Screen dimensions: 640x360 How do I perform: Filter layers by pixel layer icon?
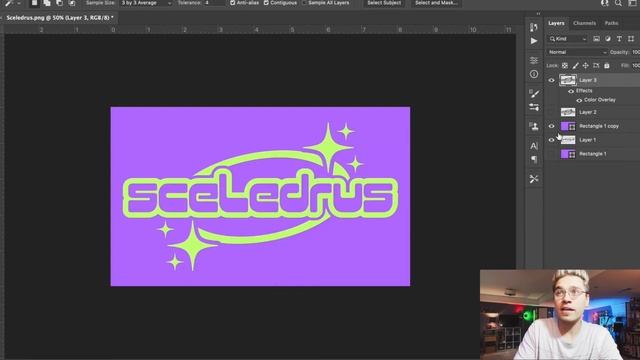596,39
